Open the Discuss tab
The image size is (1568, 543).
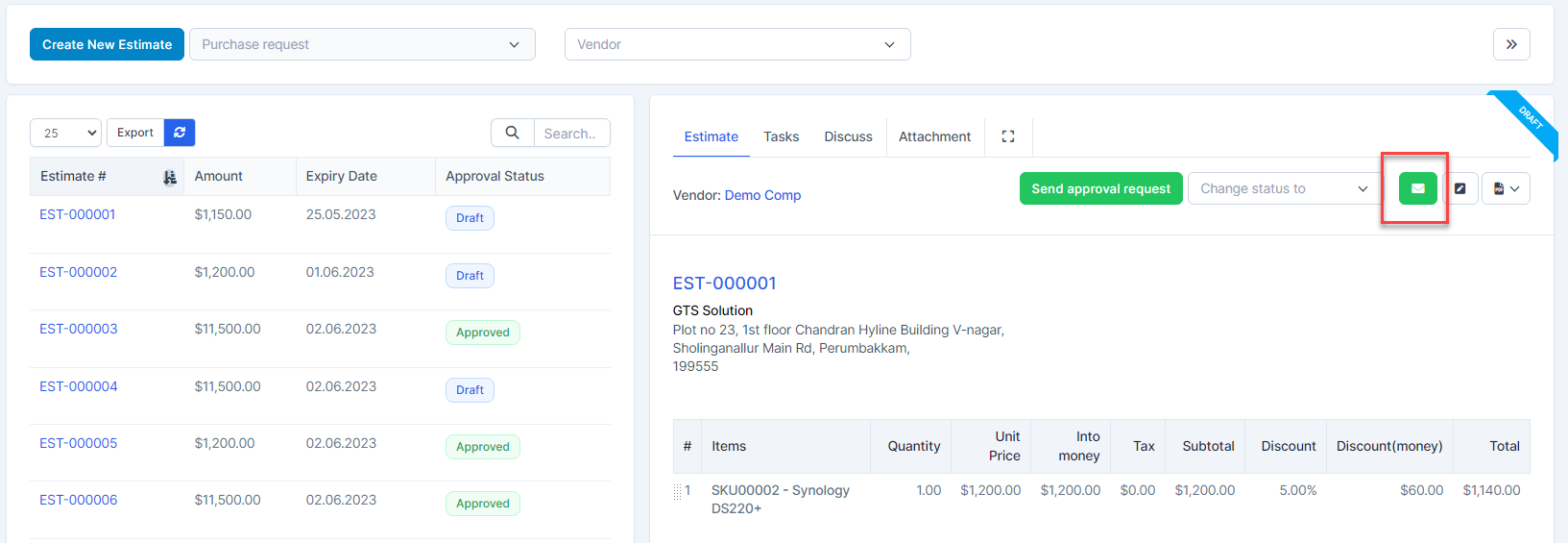point(848,136)
